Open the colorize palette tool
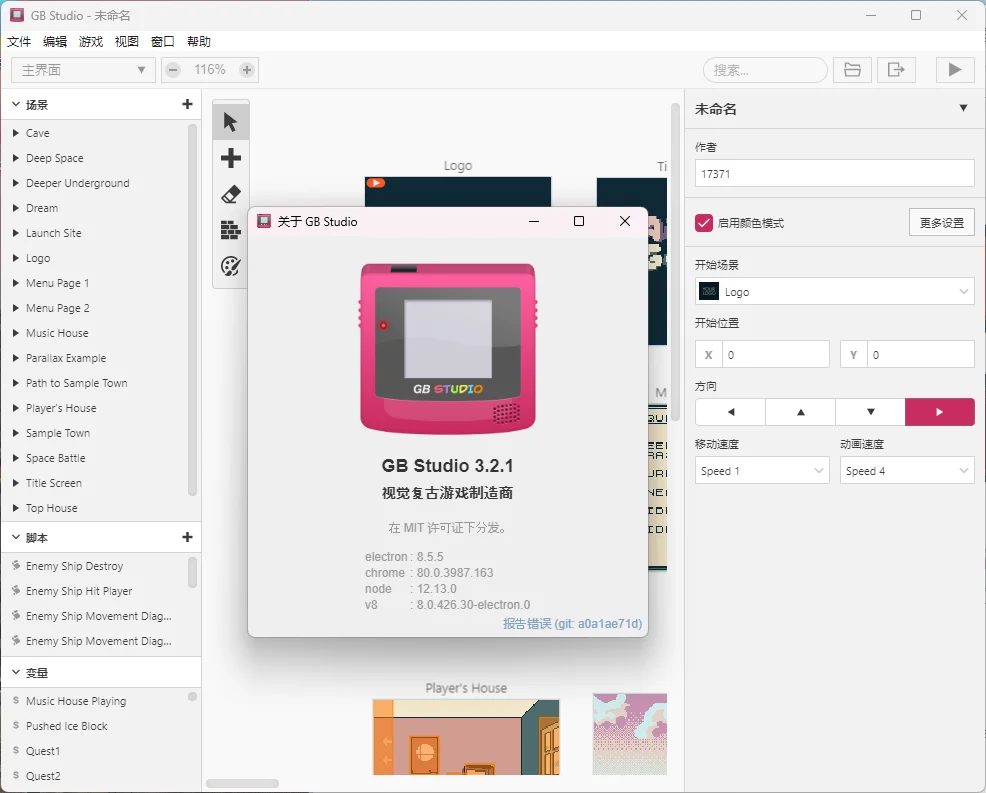The height and width of the screenshot is (793, 986). pyautogui.click(x=230, y=266)
